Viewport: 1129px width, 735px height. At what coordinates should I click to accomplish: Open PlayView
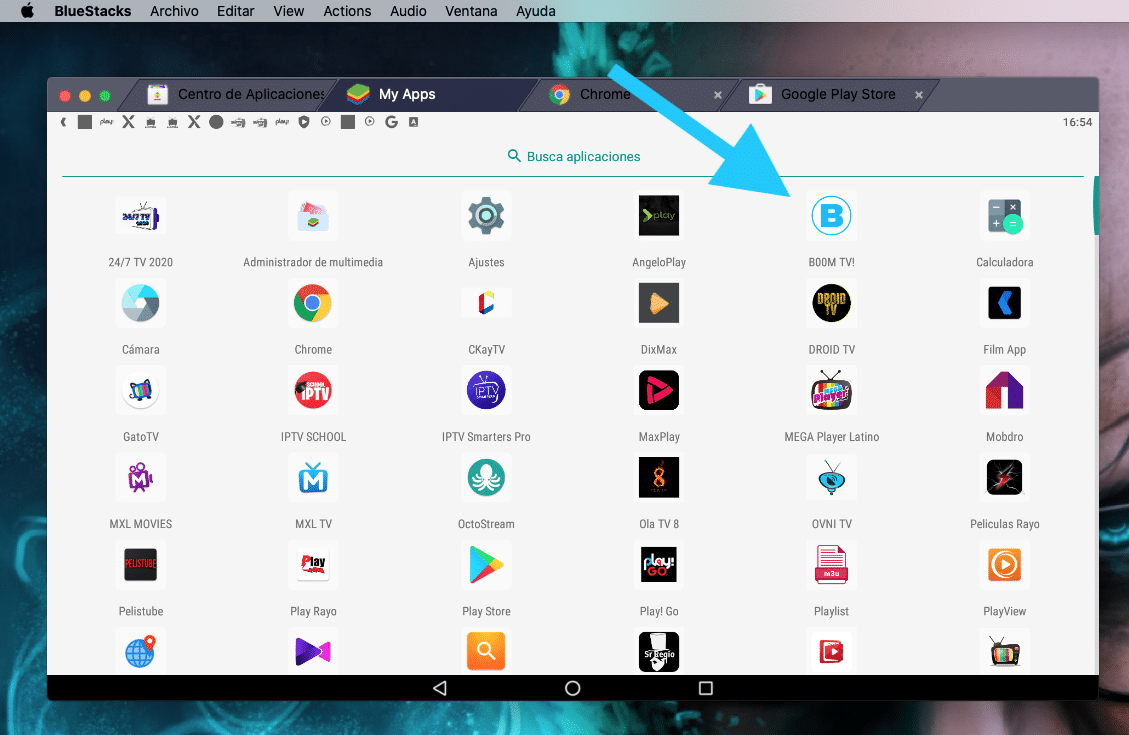tap(1004, 564)
